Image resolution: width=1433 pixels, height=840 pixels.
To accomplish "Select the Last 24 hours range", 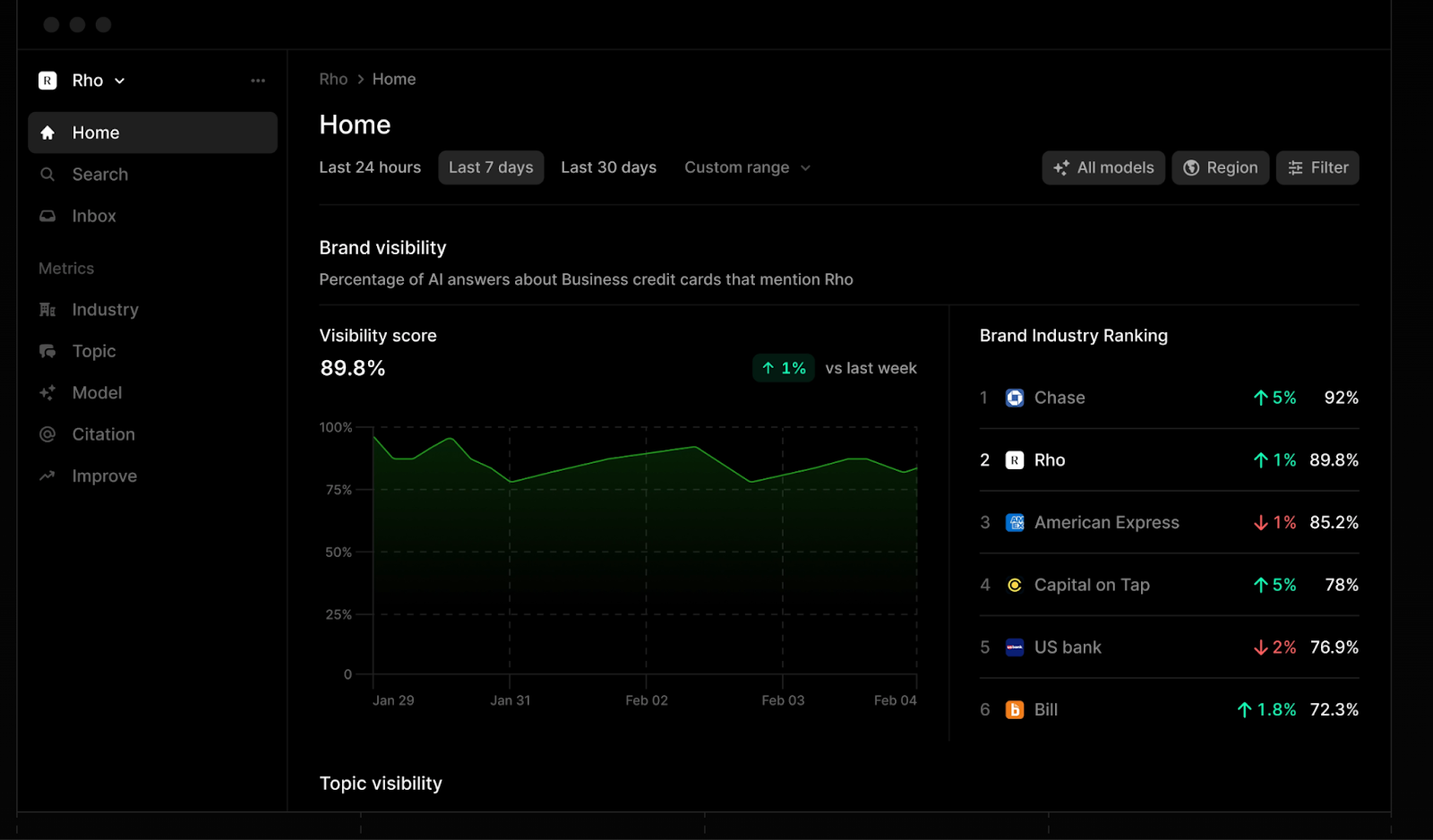I will [370, 167].
